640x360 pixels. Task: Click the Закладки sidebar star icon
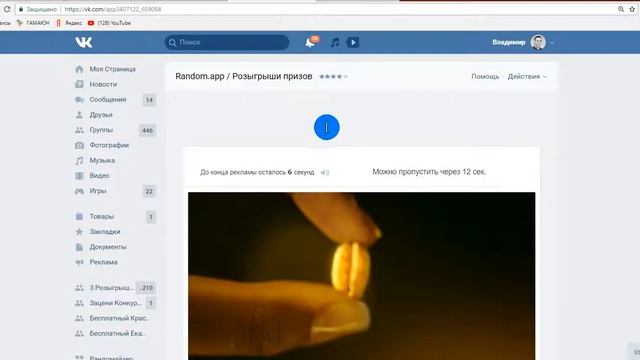click(x=79, y=231)
